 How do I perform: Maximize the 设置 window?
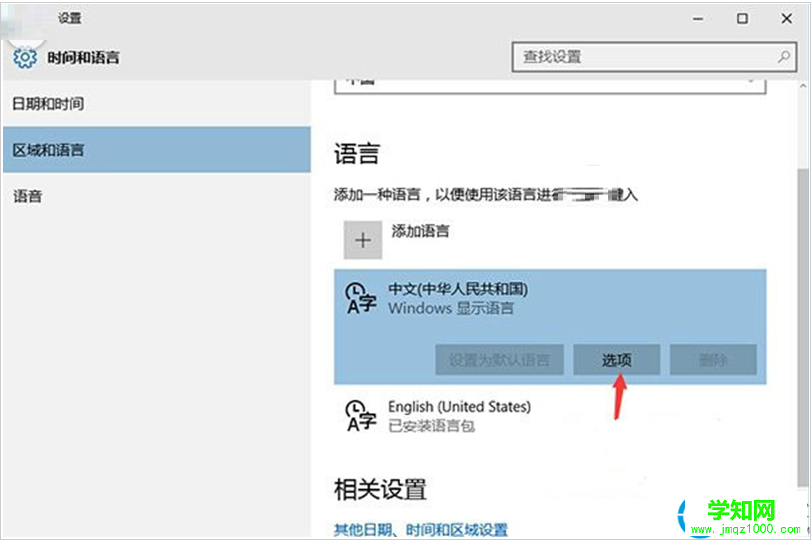(x=742, y=19)
